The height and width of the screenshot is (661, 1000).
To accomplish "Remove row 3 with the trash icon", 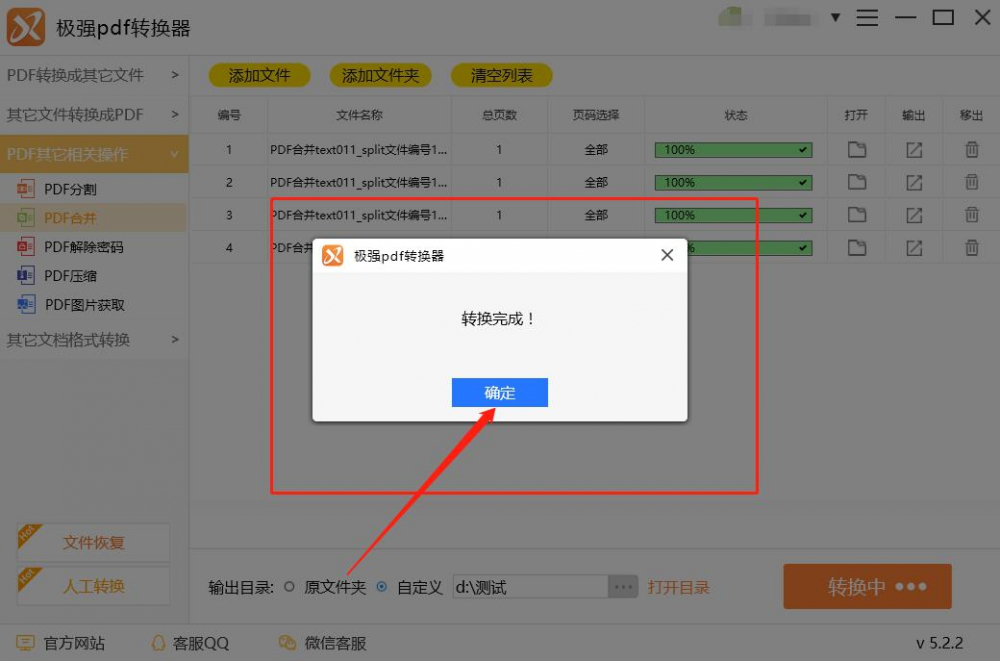I will [x=971, y=215].
